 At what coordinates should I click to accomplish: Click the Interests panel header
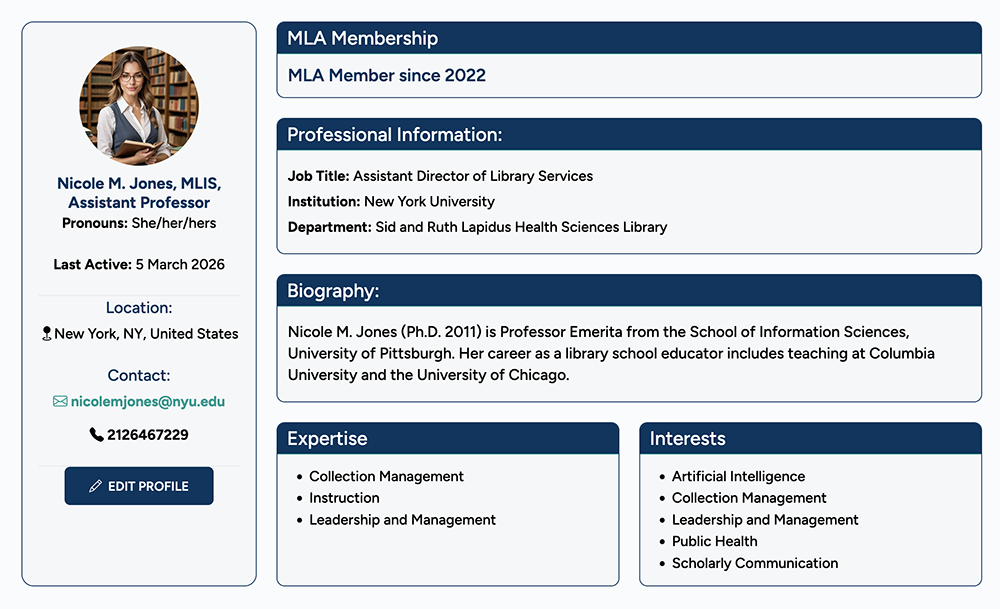(810, 438)
